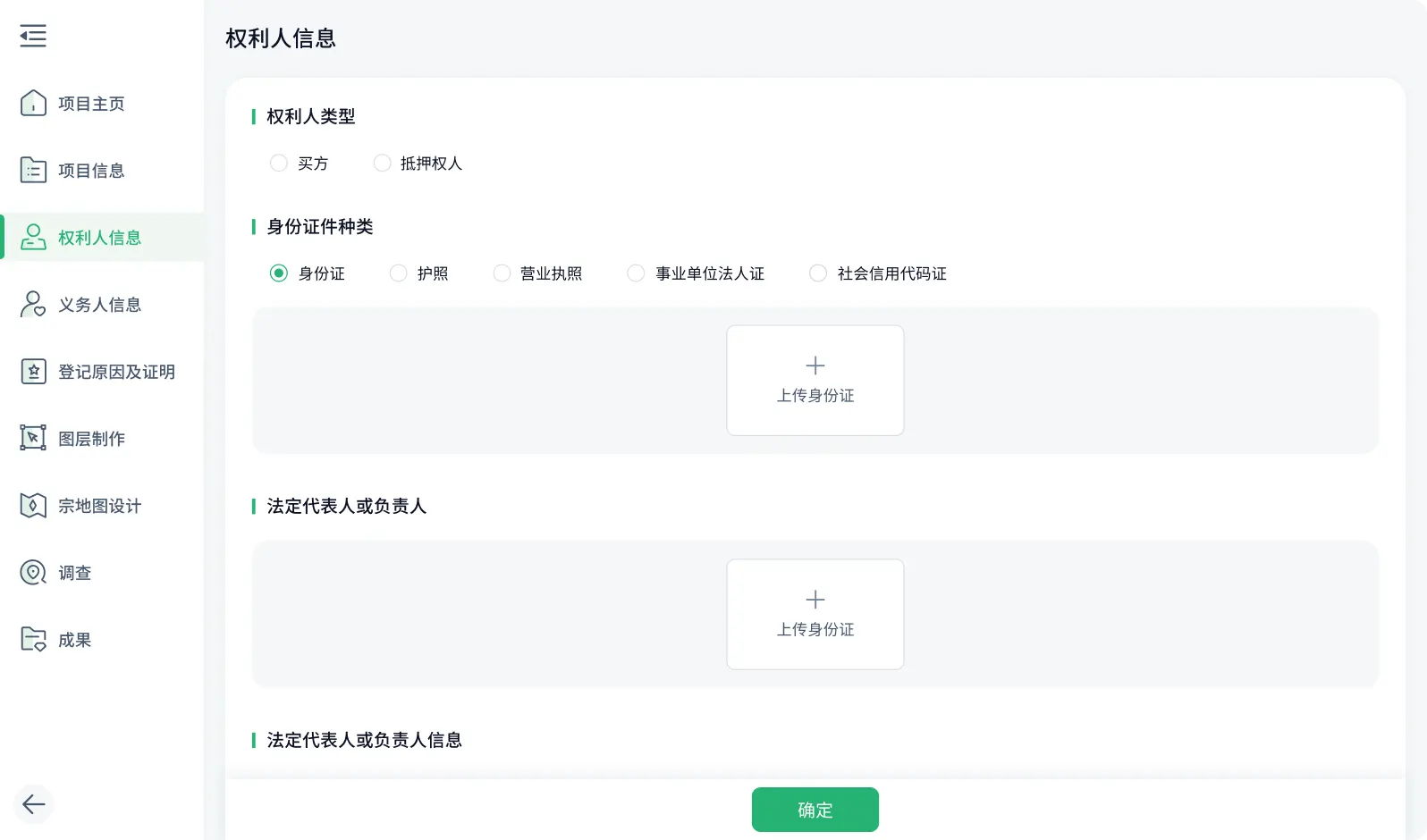Click the person-heart icon beside 义务人信息
1427x840 pixels.
pyautogui.click(x=33, y=304)
